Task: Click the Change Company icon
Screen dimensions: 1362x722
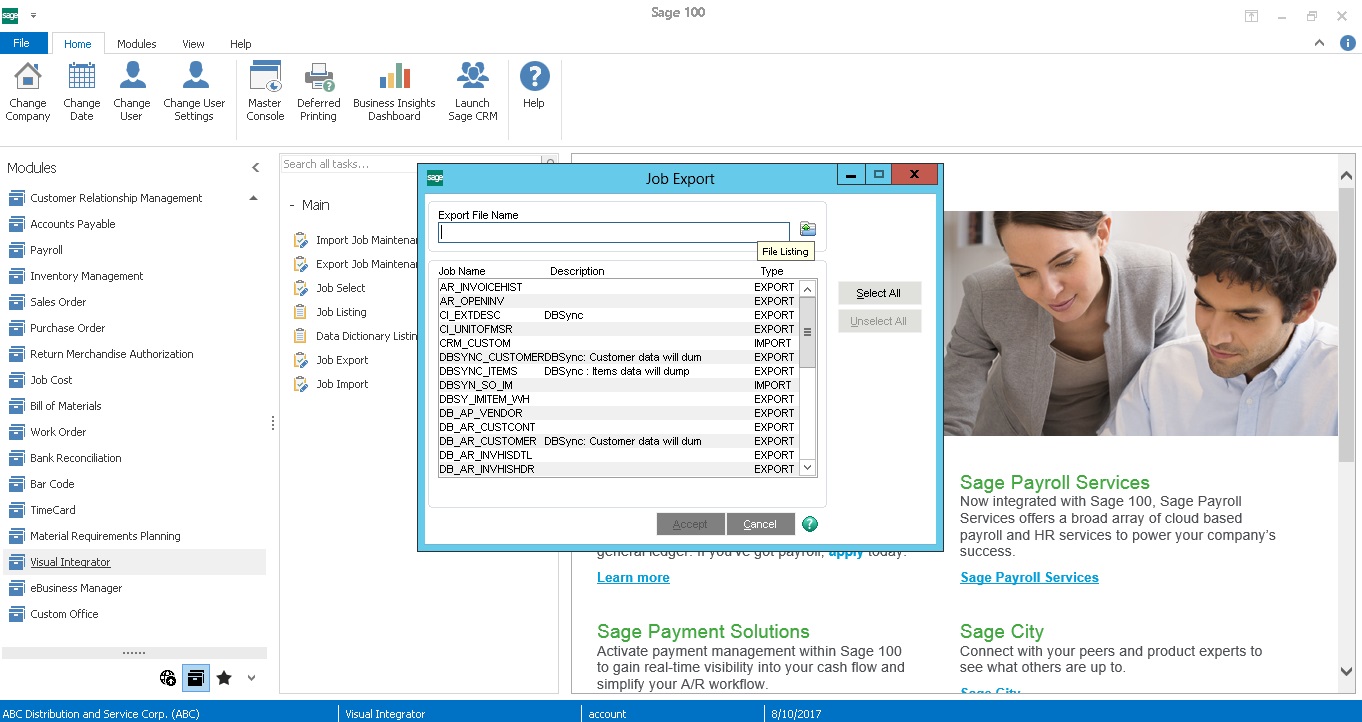Action: click(x=28, y=78)
